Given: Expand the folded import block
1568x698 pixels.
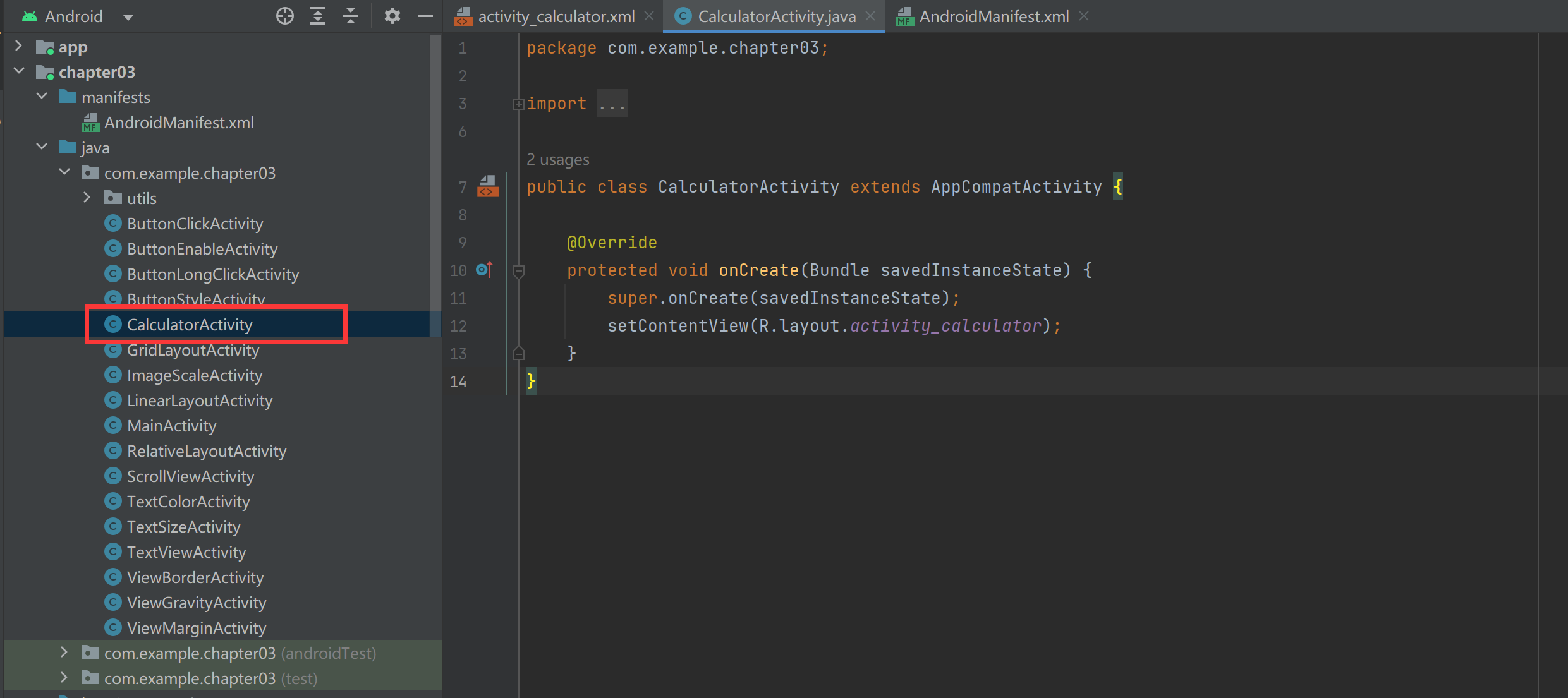Looking at the screenshot, I should click(518, 104).
